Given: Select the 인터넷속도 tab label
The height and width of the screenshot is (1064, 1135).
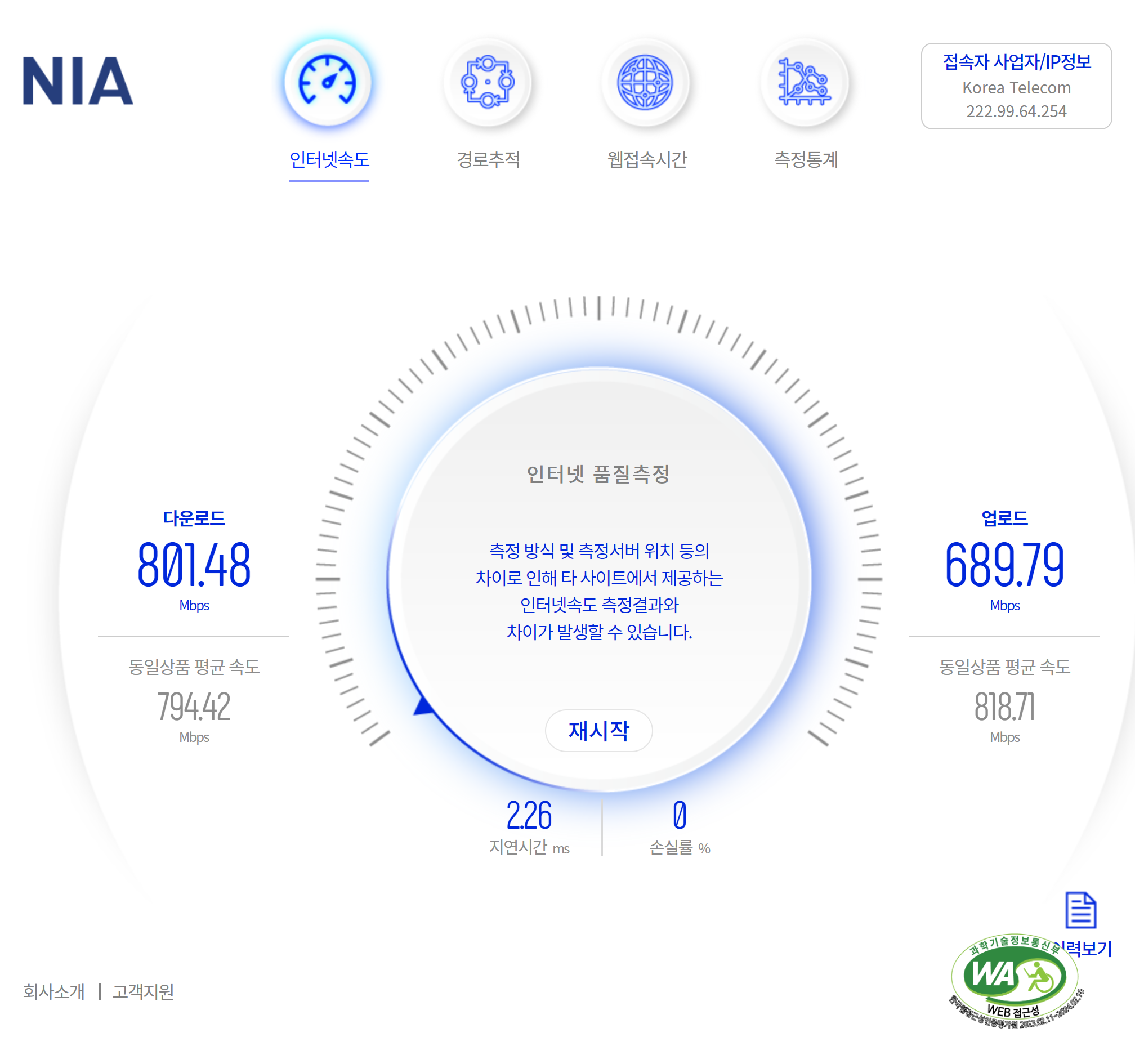Looking at the screenshot, I should (x=329, y=159).
